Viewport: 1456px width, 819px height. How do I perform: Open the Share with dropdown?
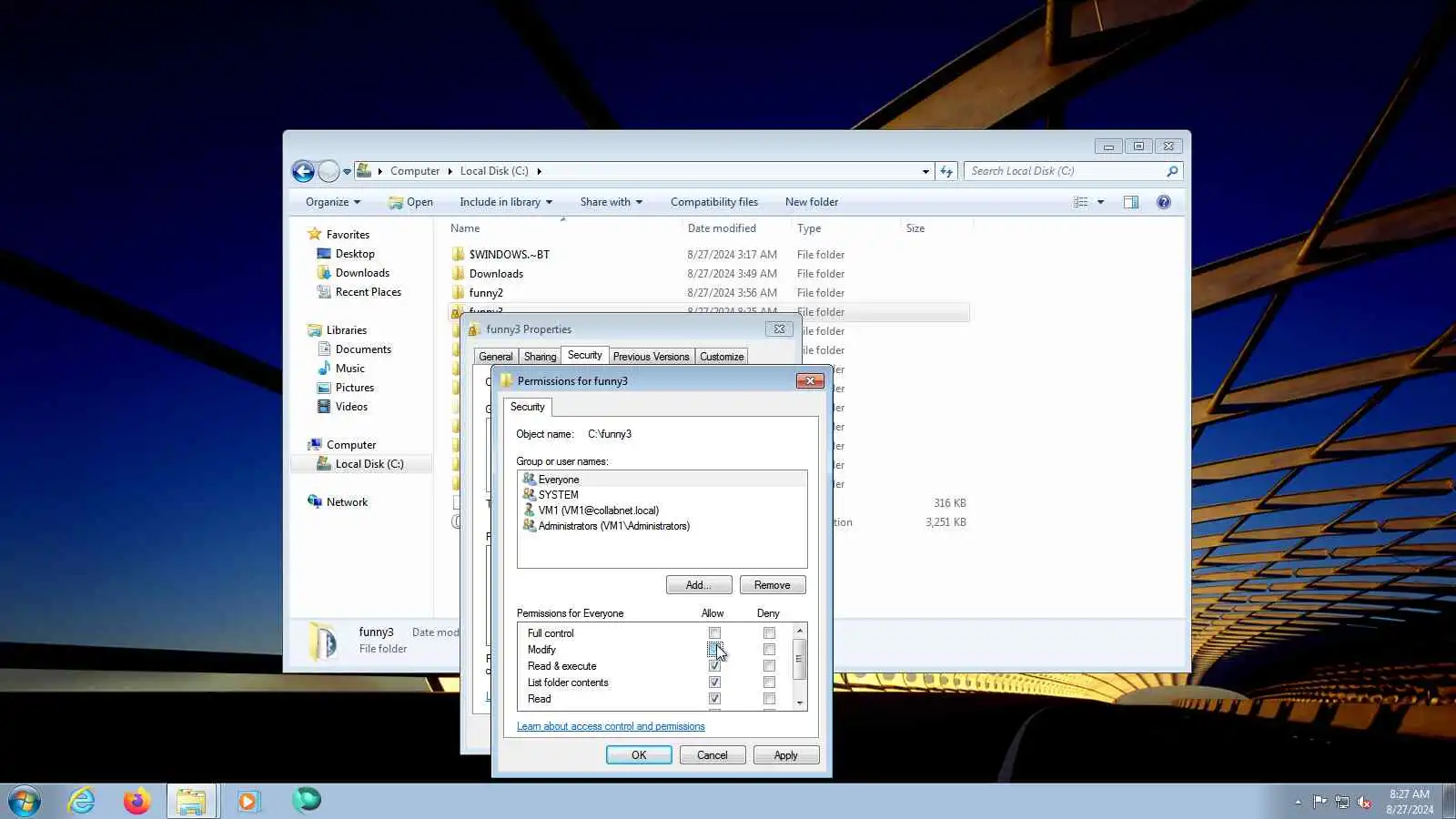[x=612, y=202]
